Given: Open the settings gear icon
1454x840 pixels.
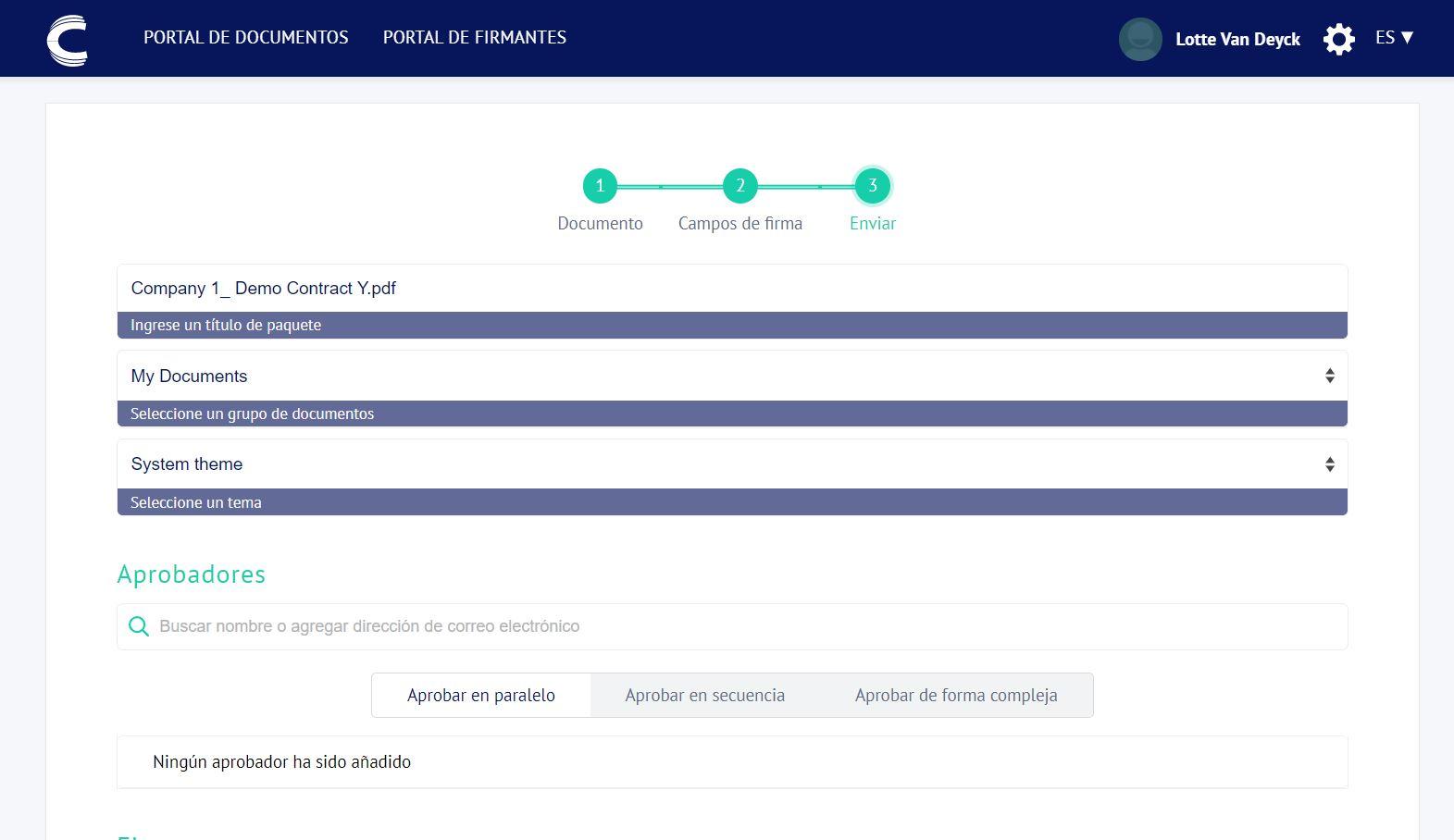Looking at the screenshot, I should (1338, 39).
